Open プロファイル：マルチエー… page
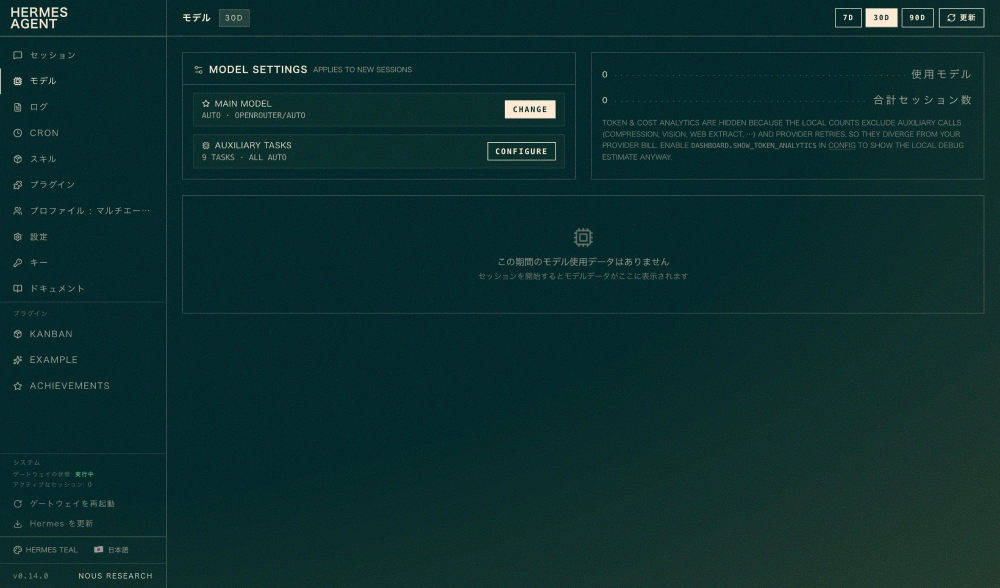 click(83, 210)
